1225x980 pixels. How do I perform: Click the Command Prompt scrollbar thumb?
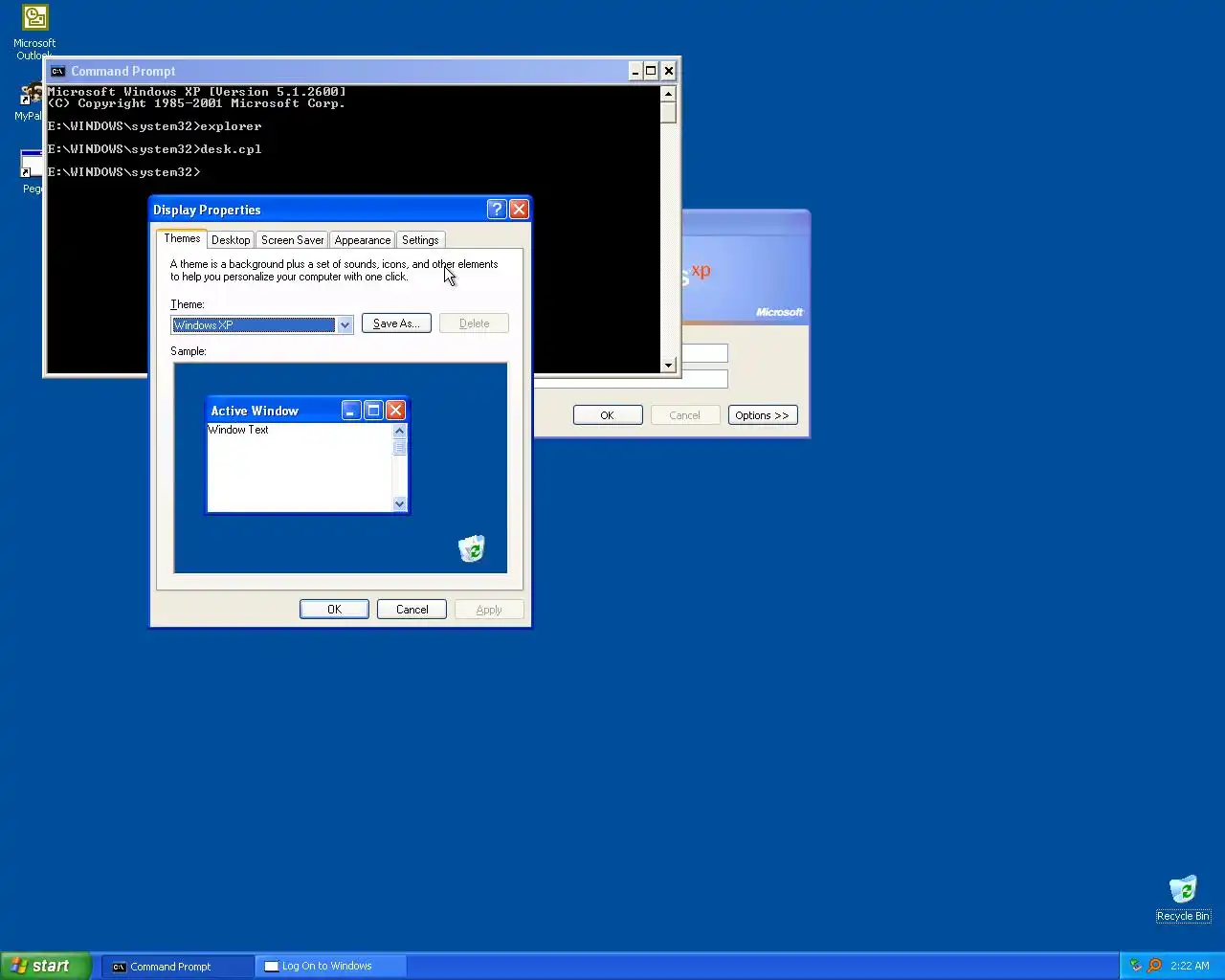pos(668,112)
